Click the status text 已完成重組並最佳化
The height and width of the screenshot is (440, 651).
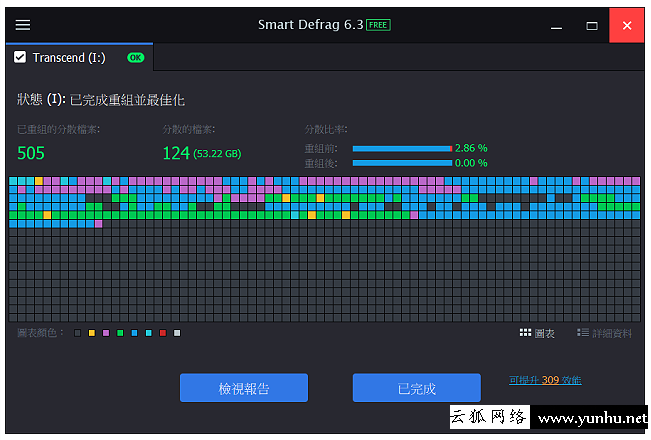pyautogui.click(x=127, y=100)
